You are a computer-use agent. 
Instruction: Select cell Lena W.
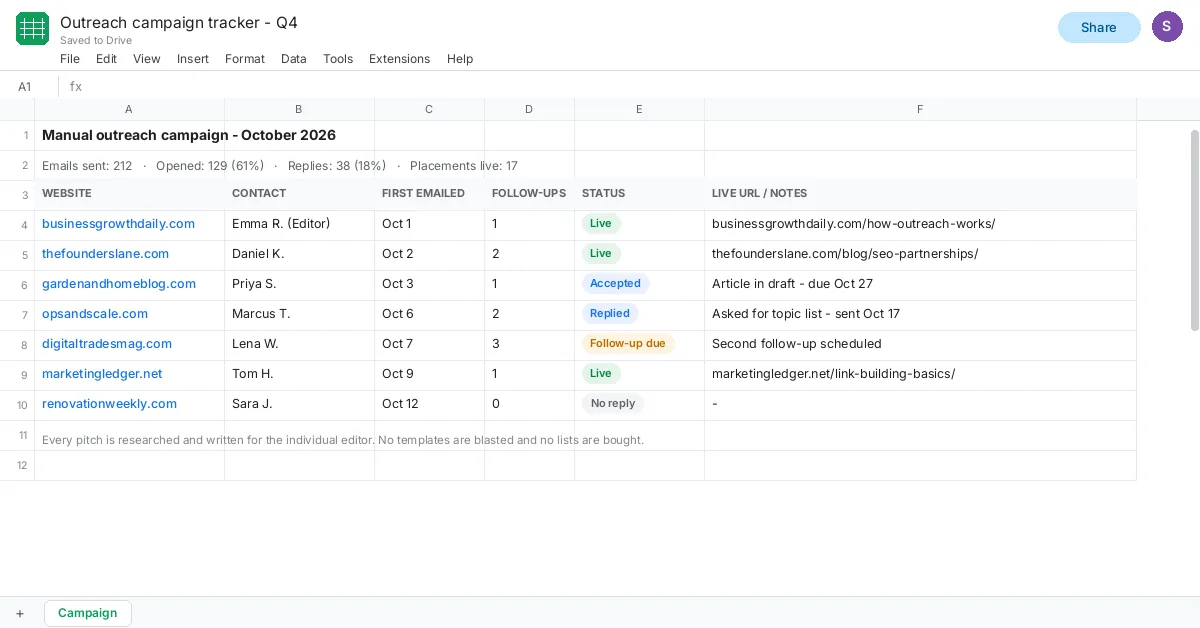pos(300,344)
